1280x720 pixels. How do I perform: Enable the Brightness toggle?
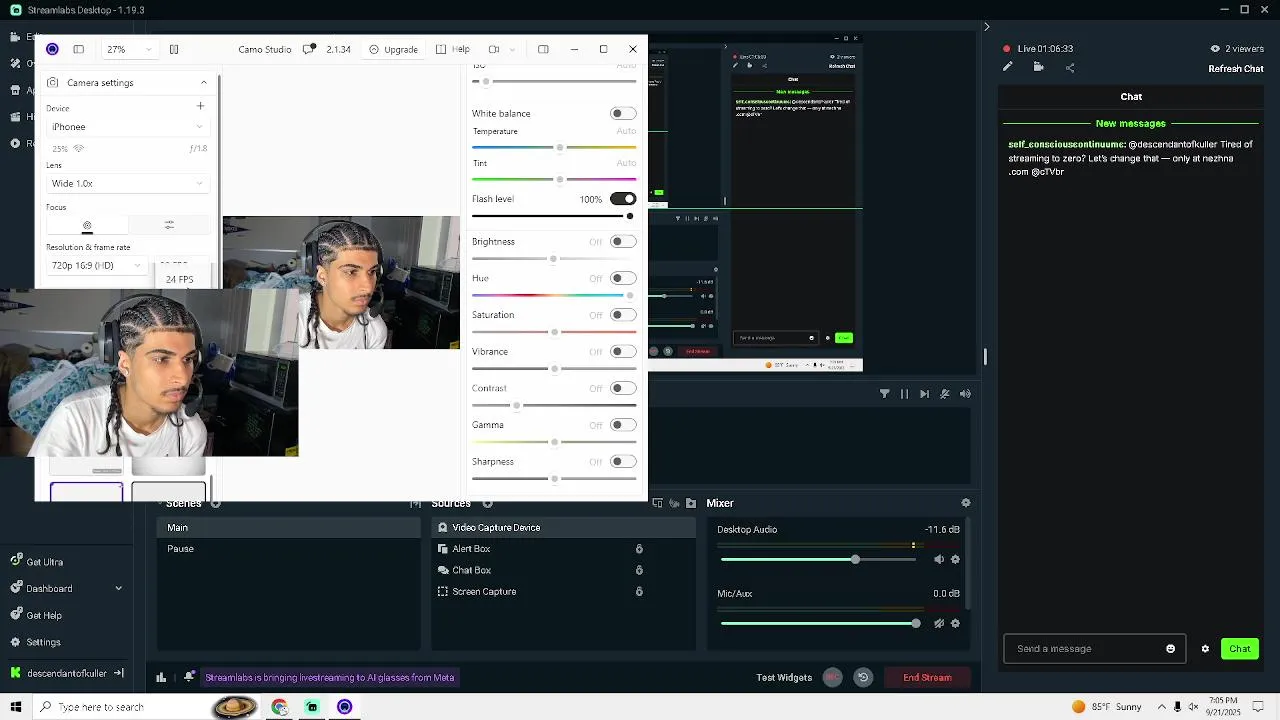622,242
